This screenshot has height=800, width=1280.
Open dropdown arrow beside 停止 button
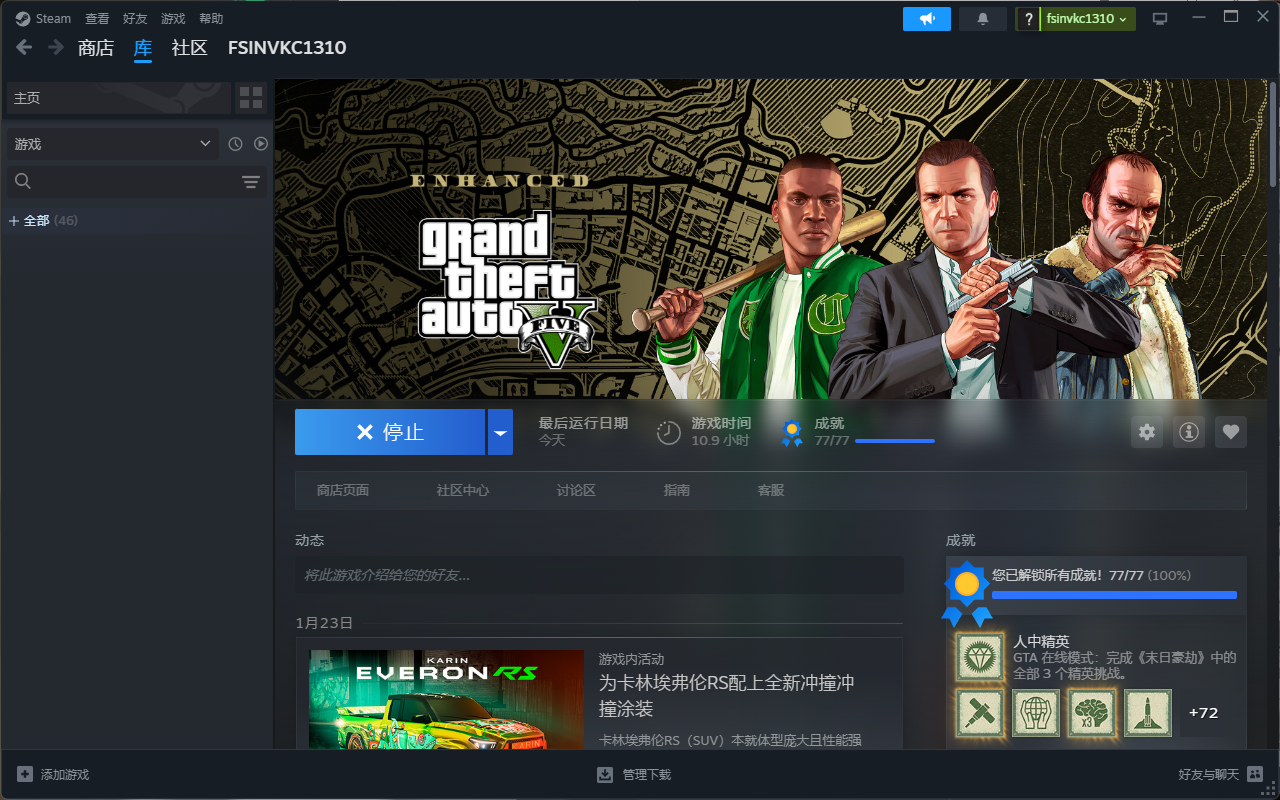pos(500,432)
